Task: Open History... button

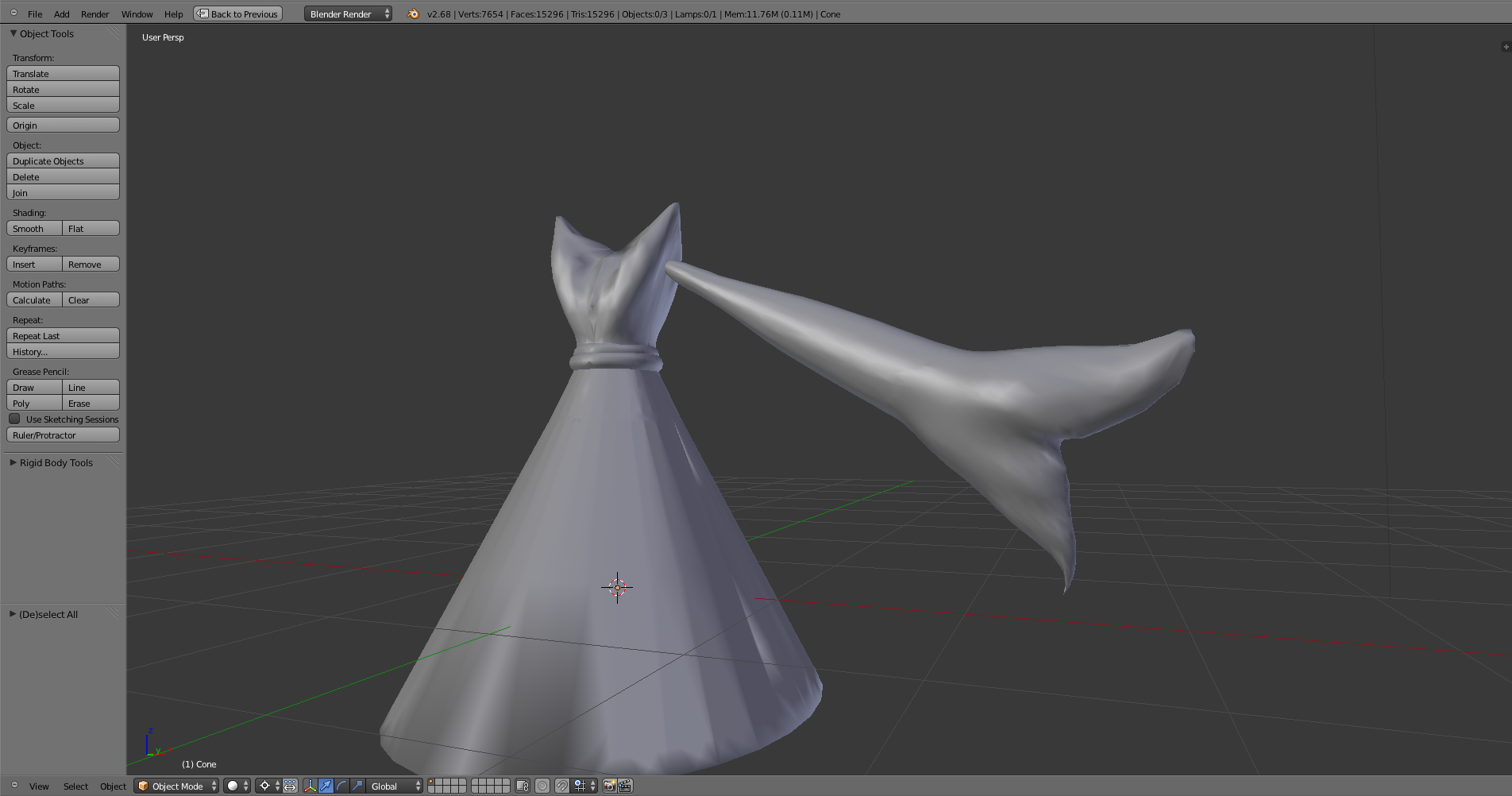Action: pos(63,351)
